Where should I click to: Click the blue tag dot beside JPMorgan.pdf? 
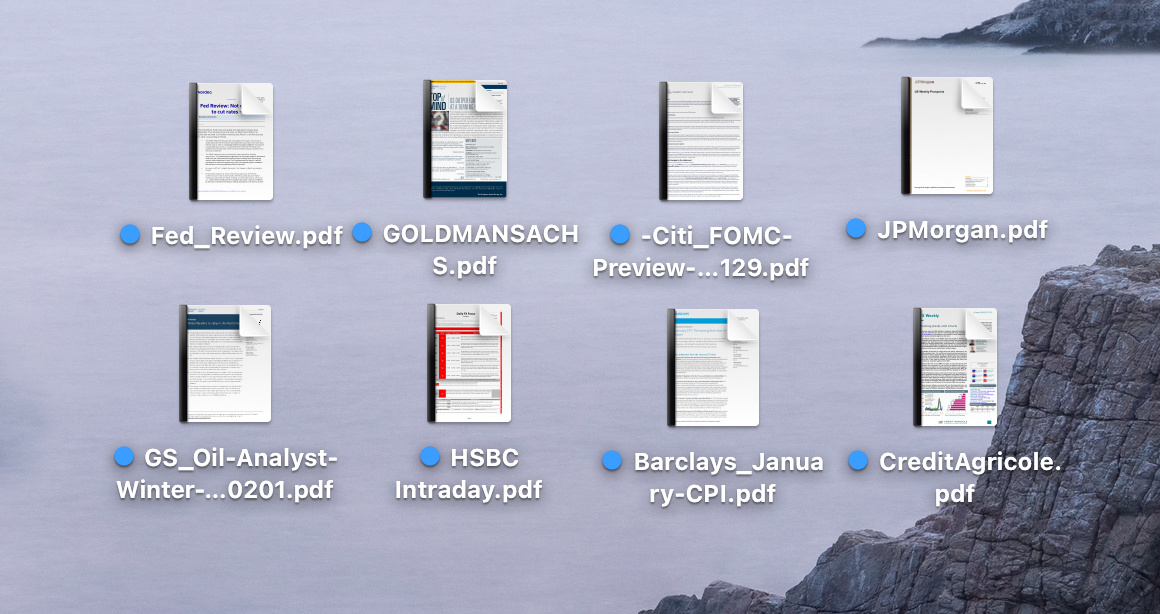point(856,229)
